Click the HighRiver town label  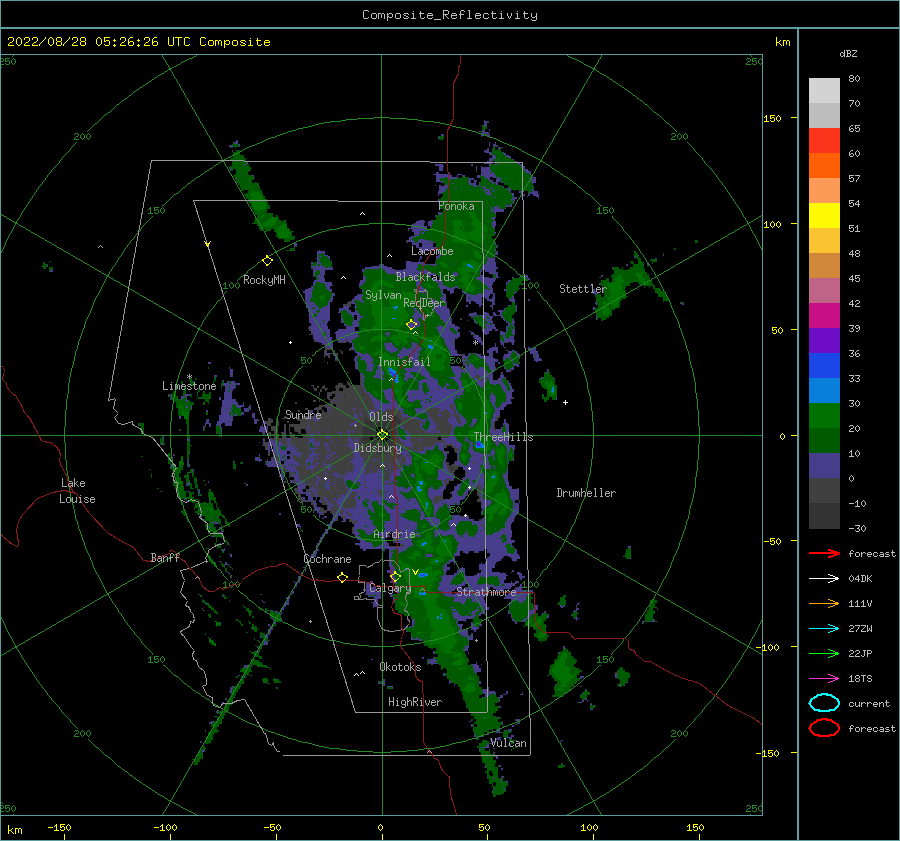tap(415, 702)
